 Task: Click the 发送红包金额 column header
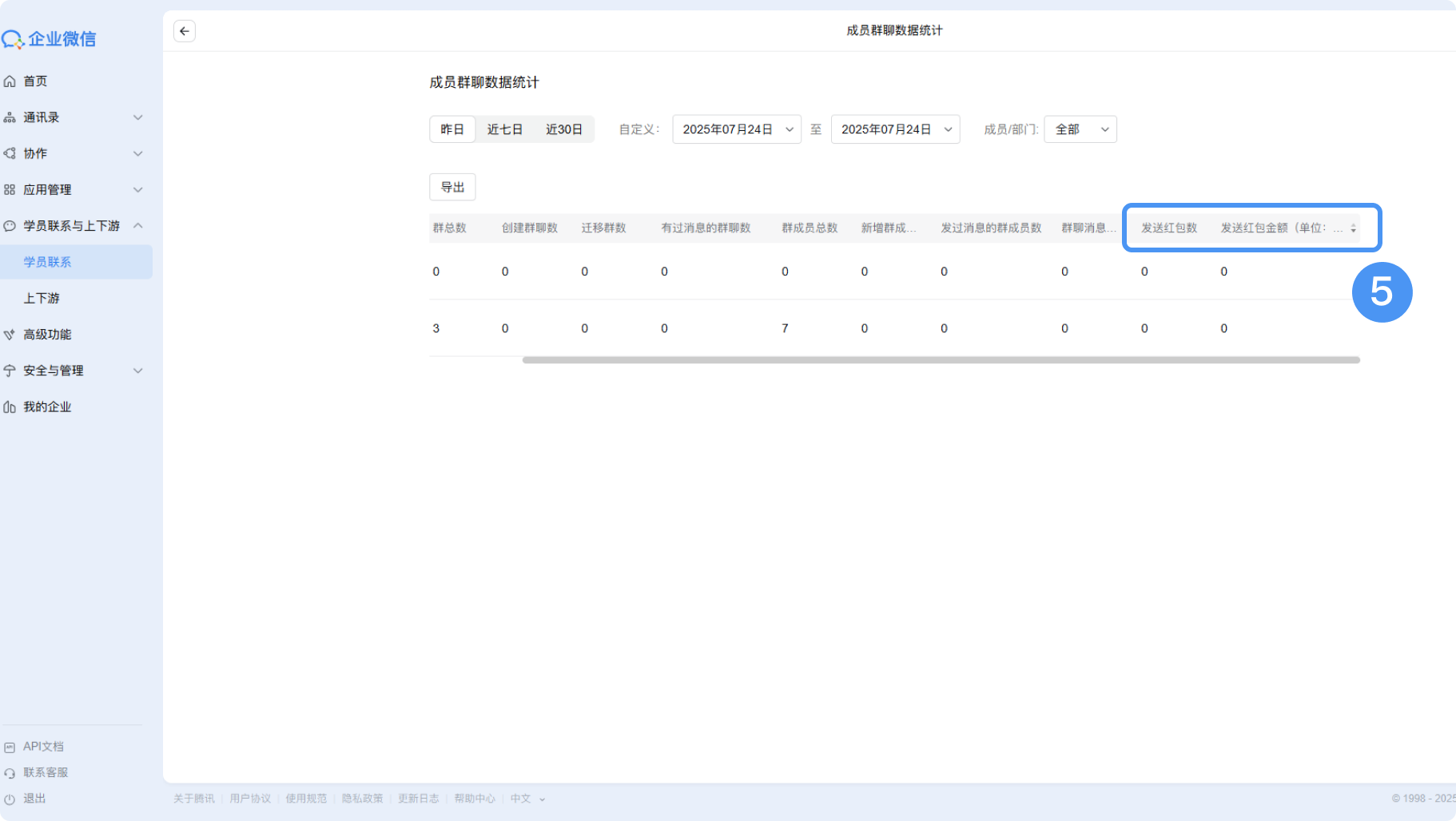(1282, 228)
